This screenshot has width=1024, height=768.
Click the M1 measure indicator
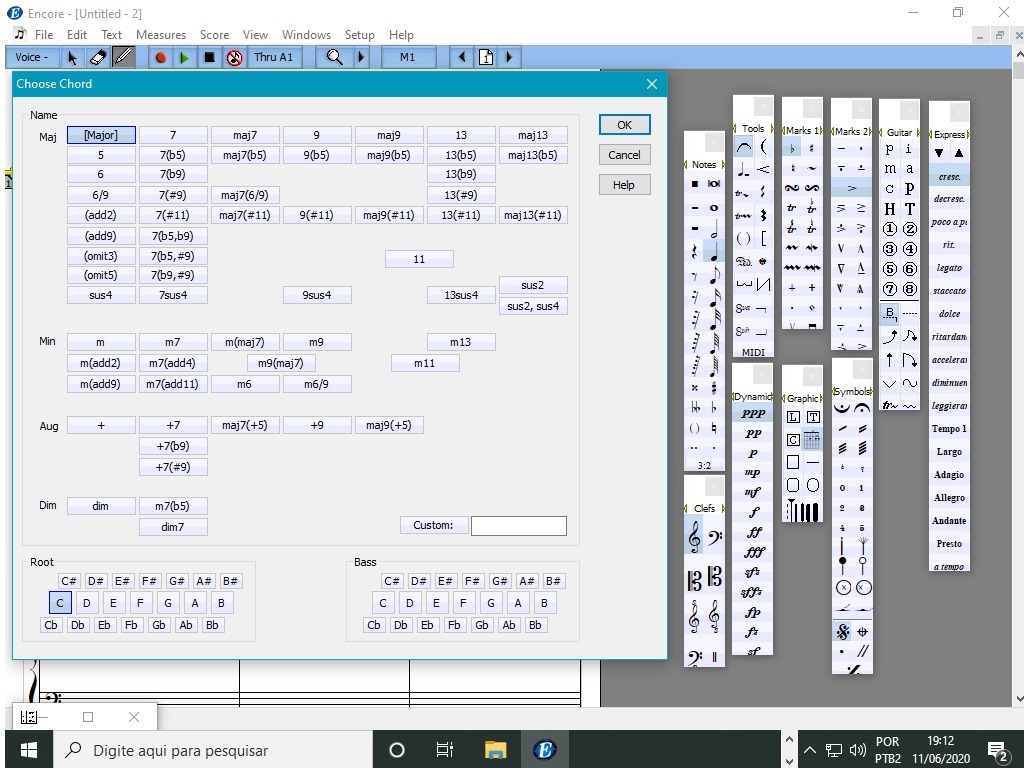coord(408,57)
